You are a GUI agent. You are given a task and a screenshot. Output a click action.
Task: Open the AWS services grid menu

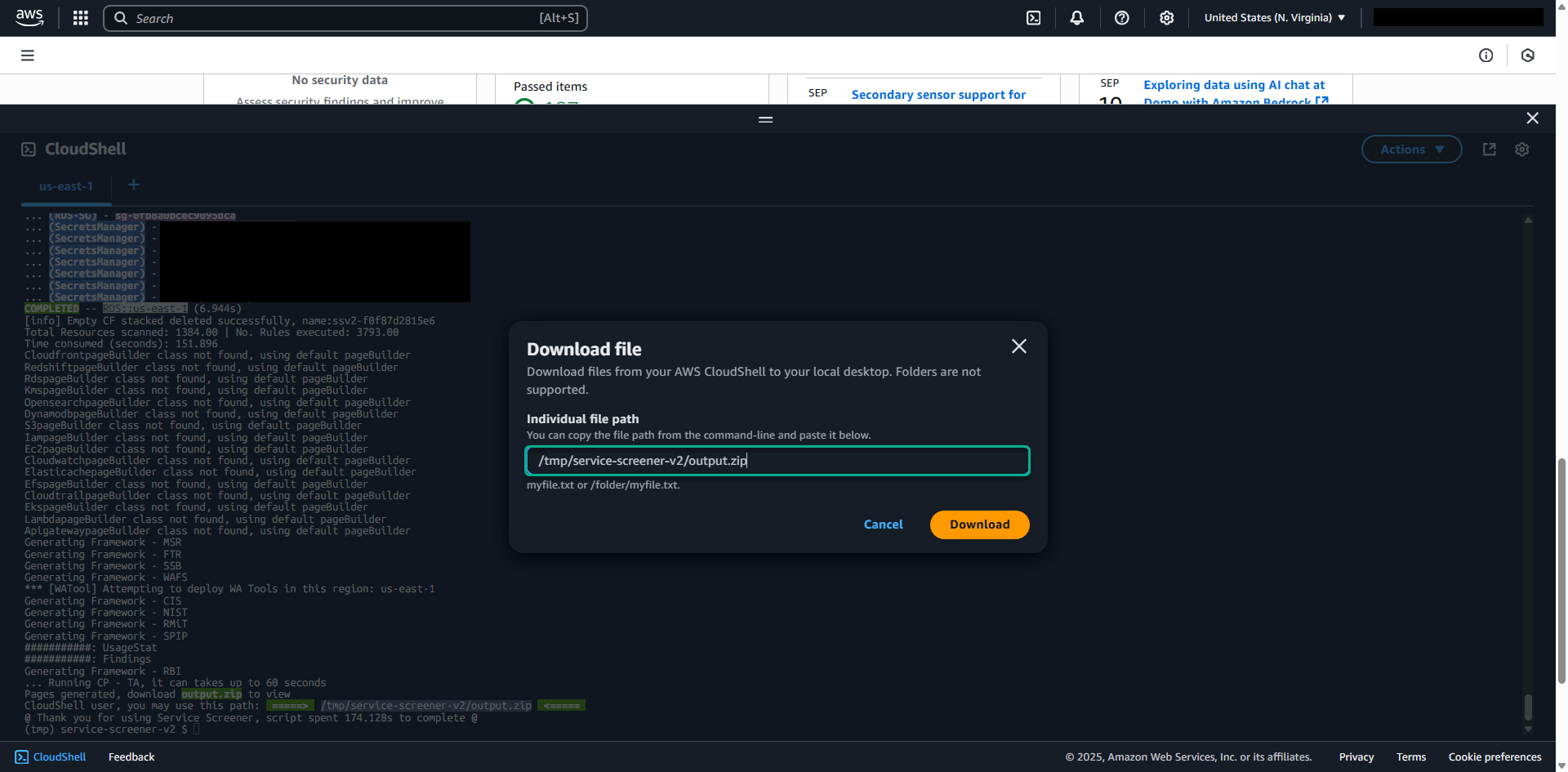[x=80, y=18]
